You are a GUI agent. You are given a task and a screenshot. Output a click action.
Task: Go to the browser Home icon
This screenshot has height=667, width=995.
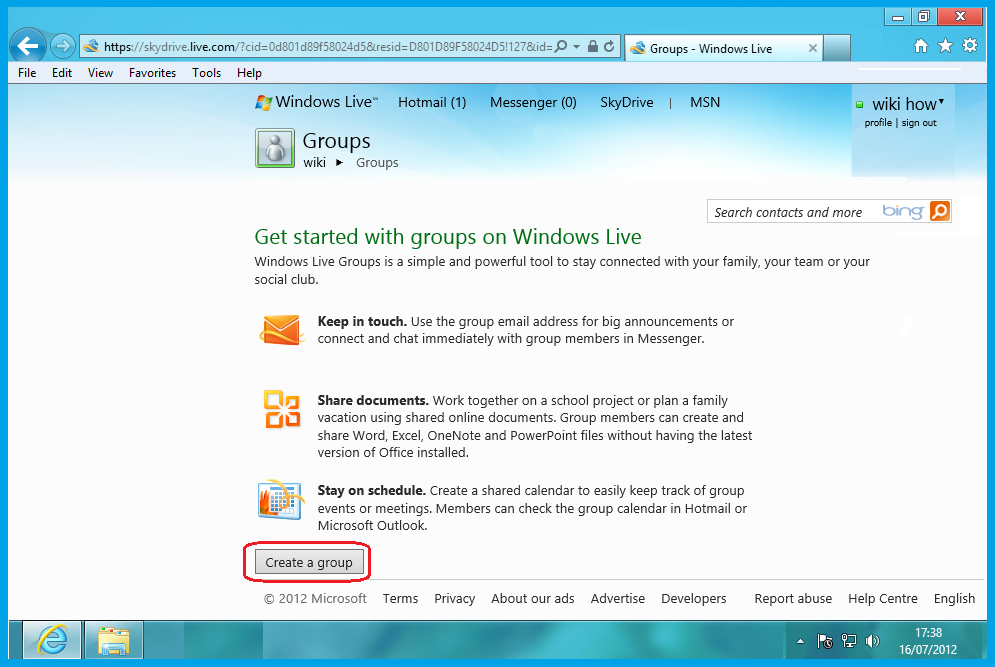[921, 46]
